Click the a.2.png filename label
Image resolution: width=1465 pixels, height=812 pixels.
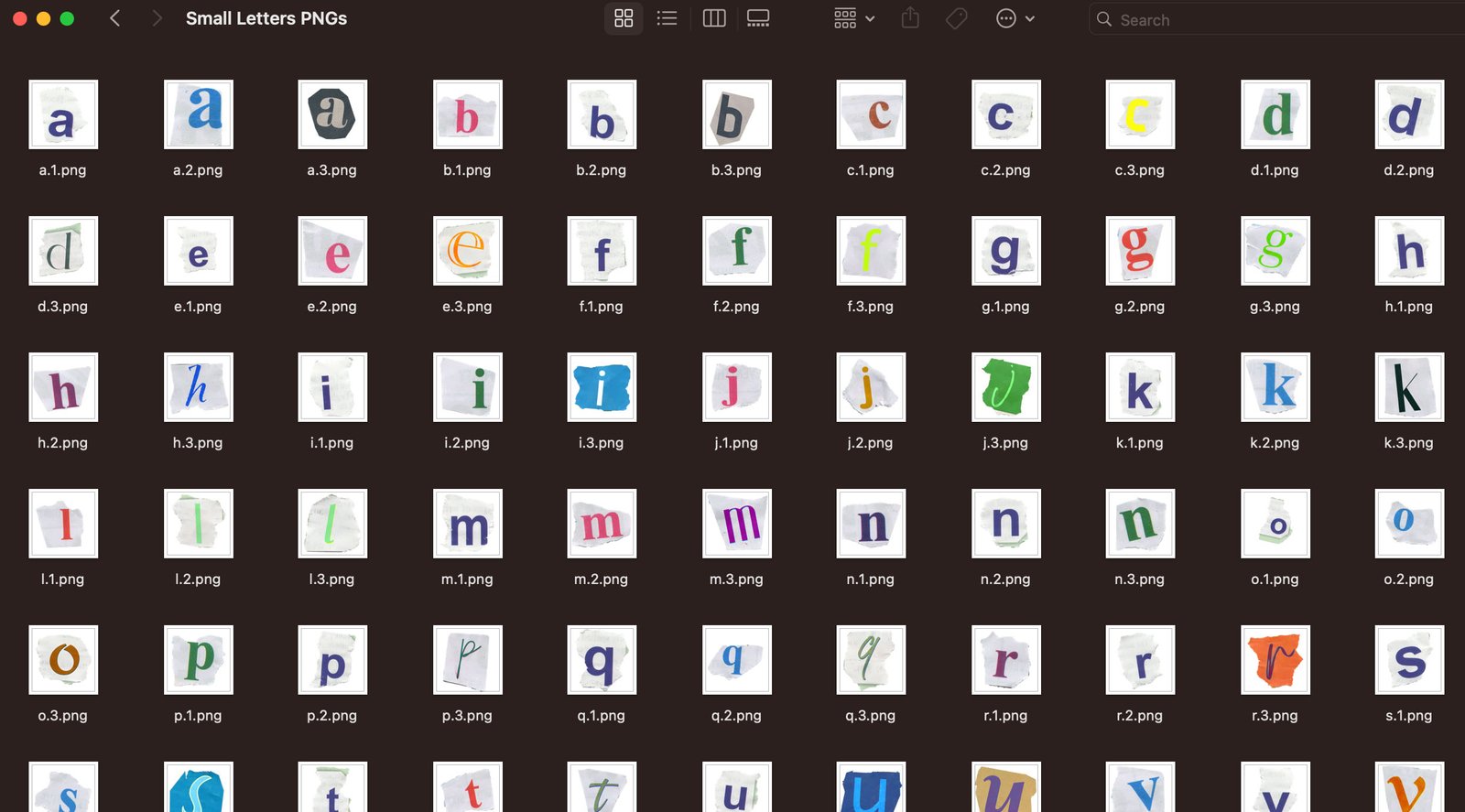coord(198,170)
